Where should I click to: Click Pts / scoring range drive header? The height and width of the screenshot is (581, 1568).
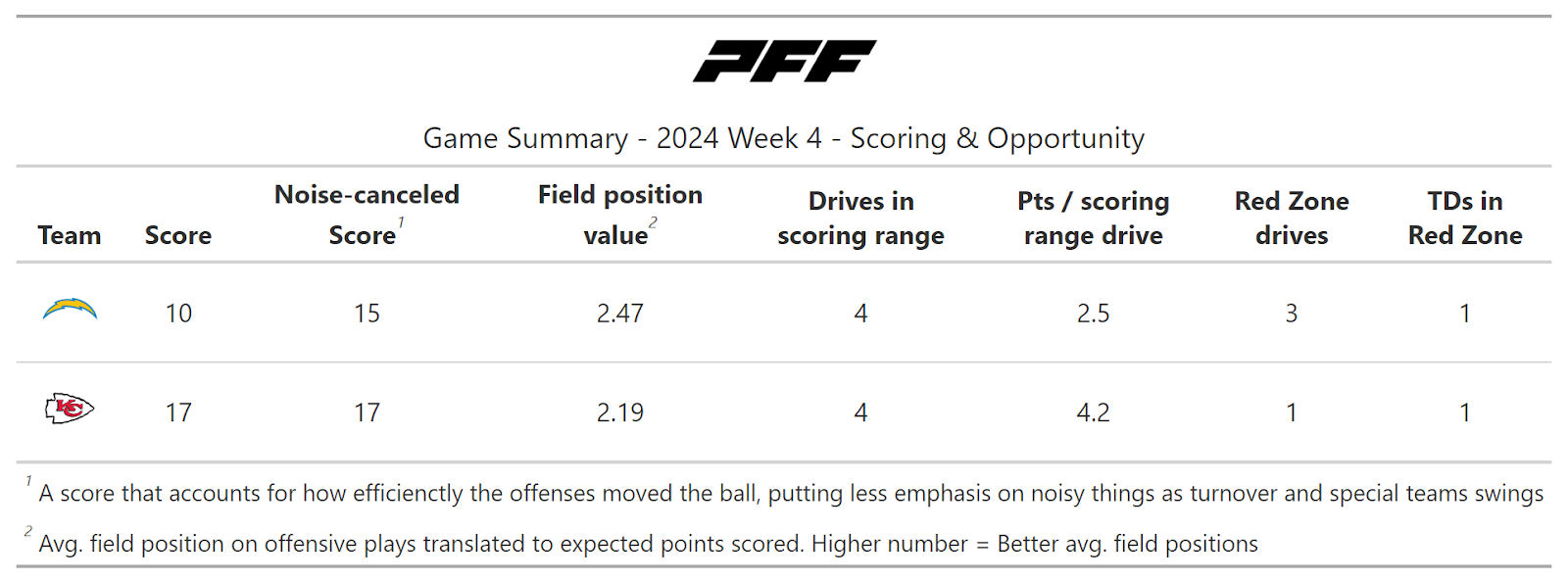click(x=1093, y=218)
